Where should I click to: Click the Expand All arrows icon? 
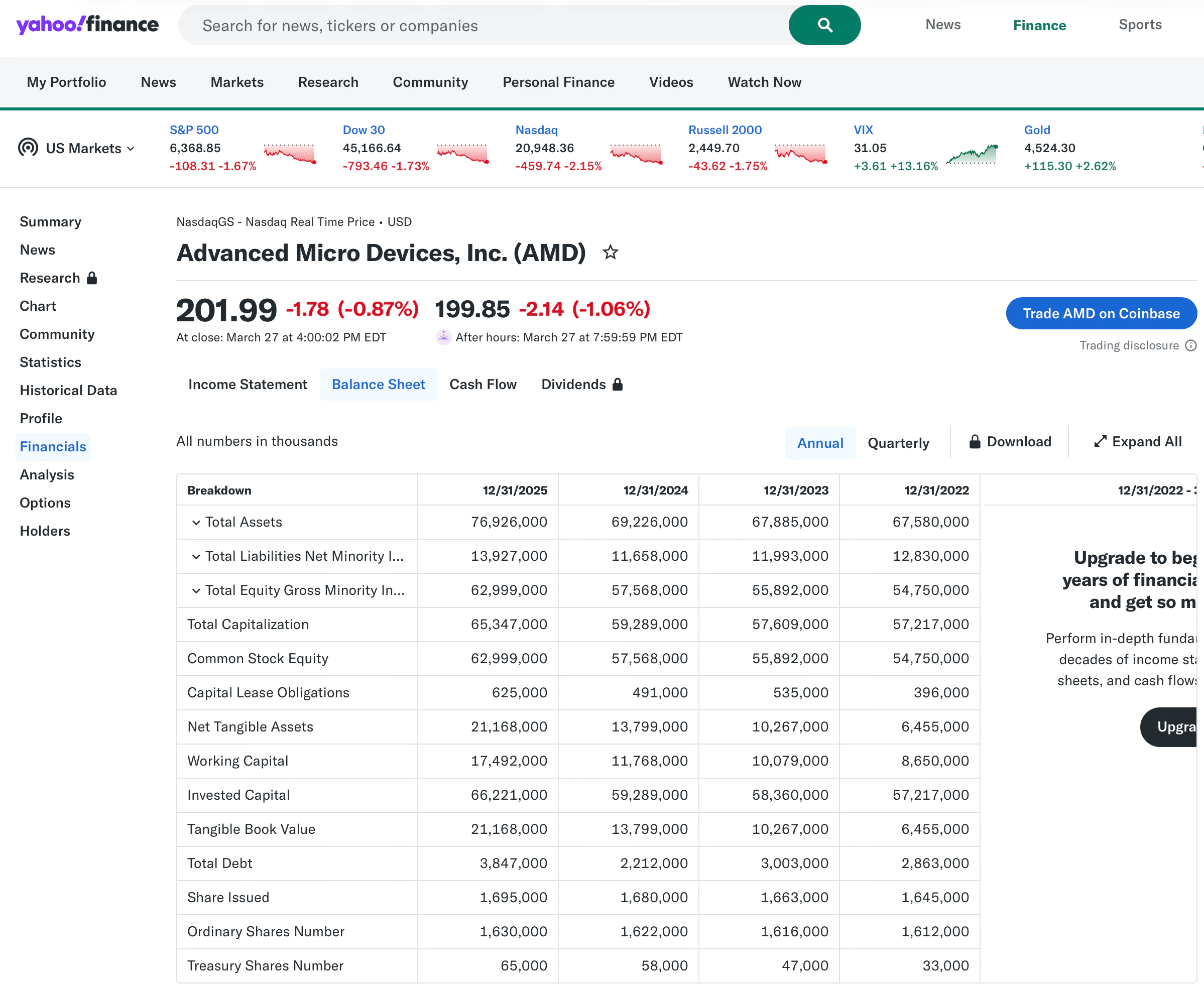click(1101, 441)
